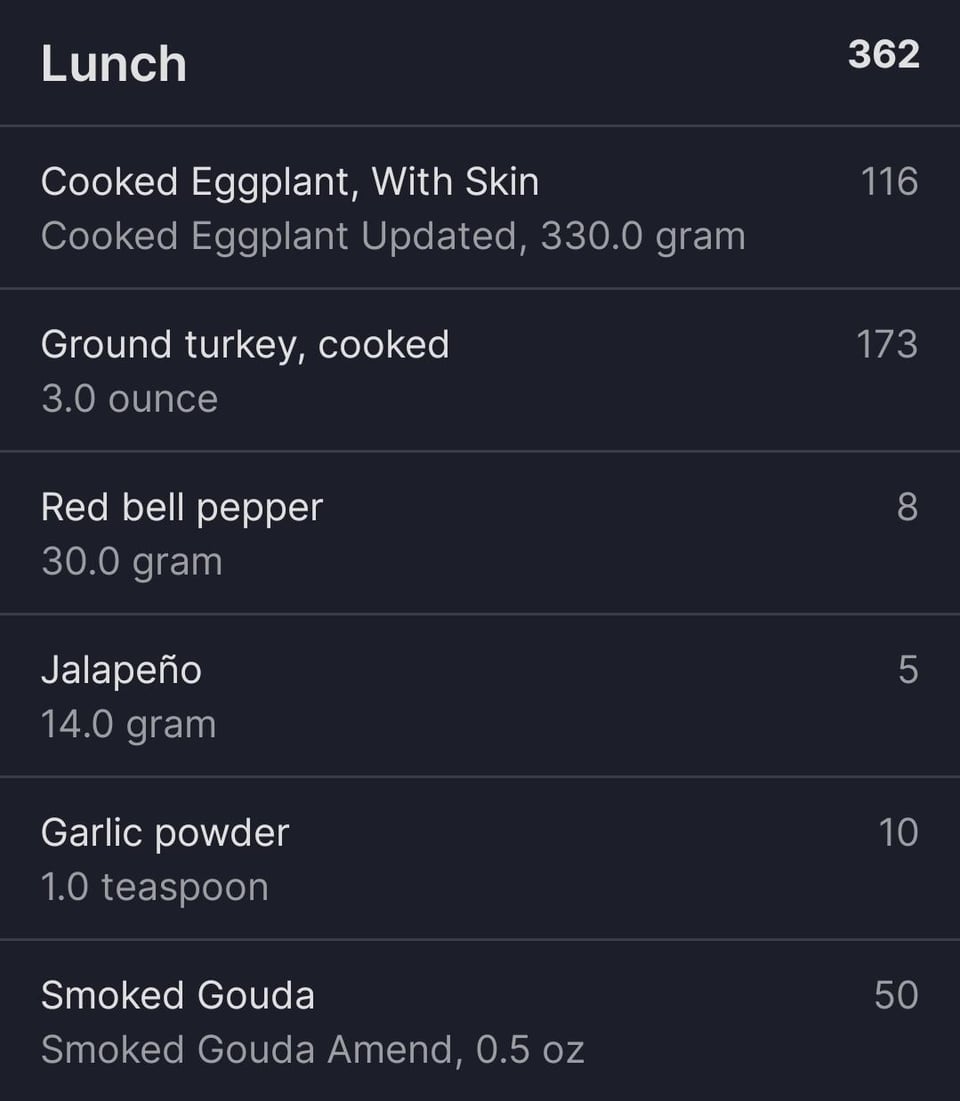960x1101 pixels.
Task: Tap the 173 calorie value for turkey
Action: (x=886, y=345)
